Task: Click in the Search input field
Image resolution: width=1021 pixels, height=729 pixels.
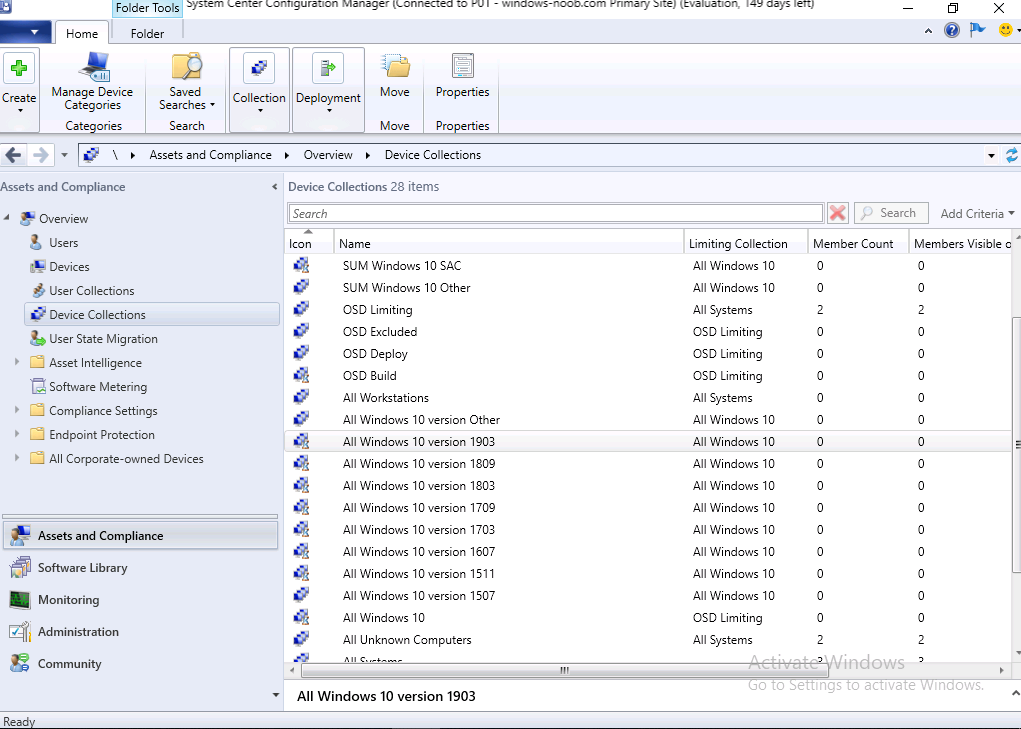Action: click(556, 213)
